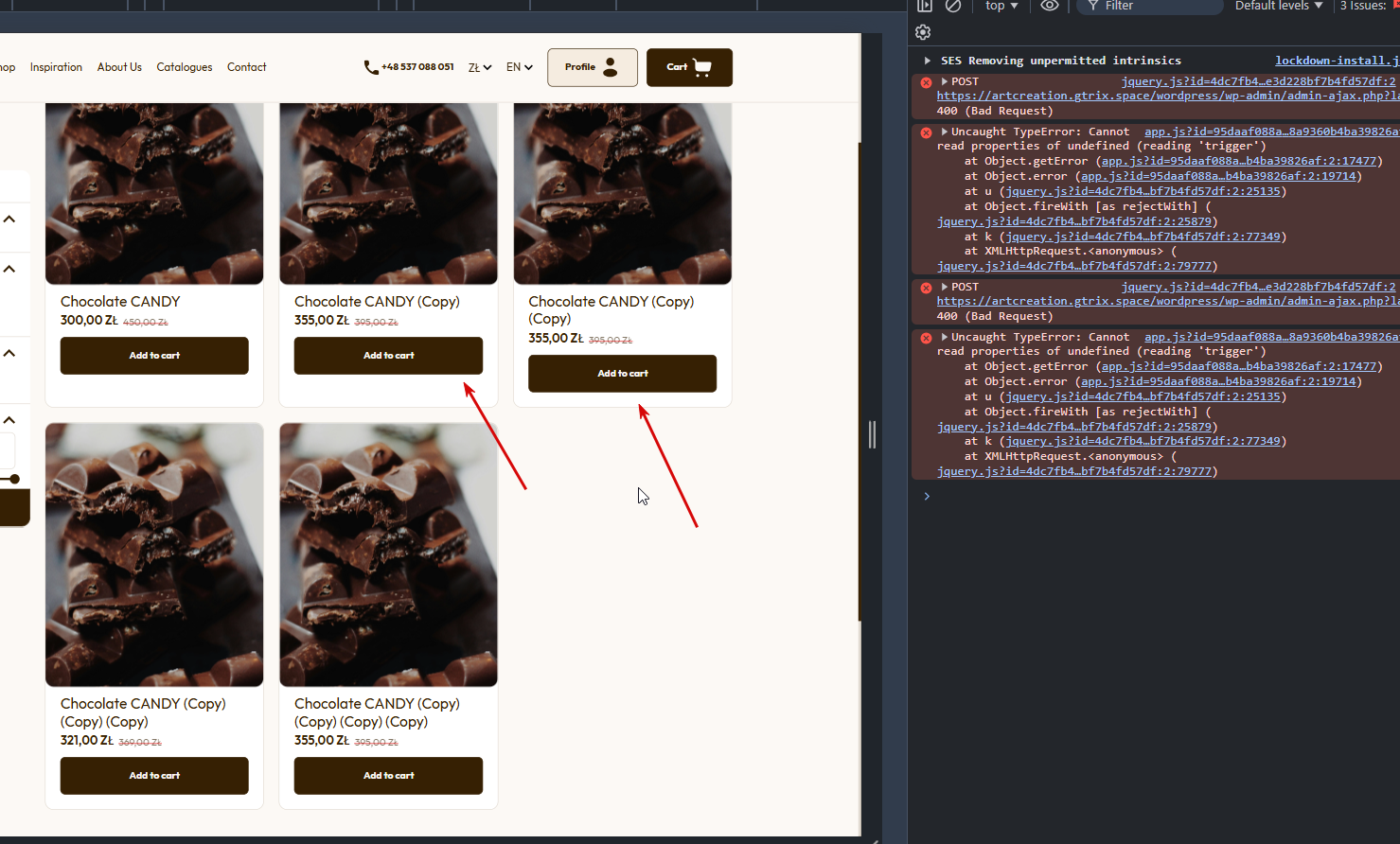Click the DevTools panel divider grip

pos(872,434)
